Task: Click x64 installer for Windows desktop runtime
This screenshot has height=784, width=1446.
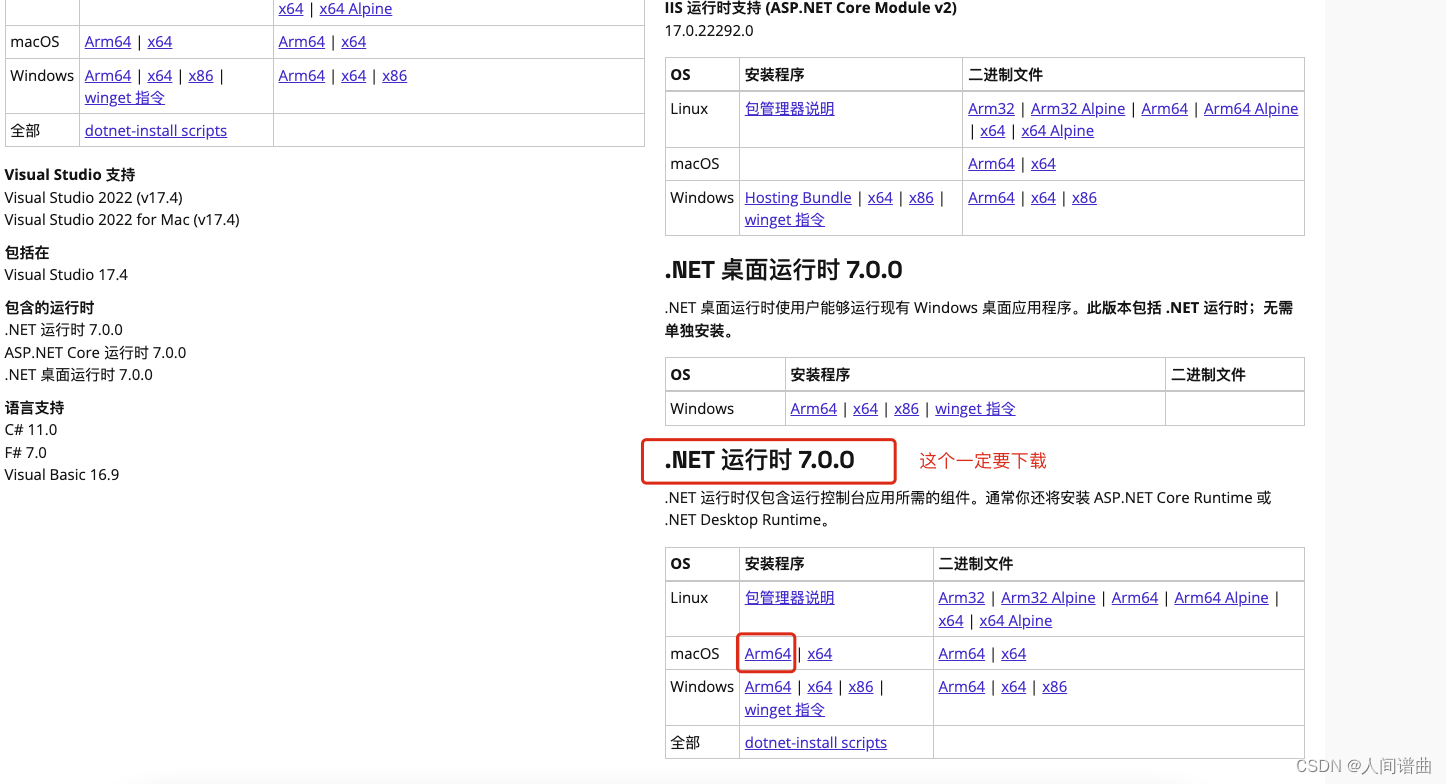Action: click(x=864, y=408)
